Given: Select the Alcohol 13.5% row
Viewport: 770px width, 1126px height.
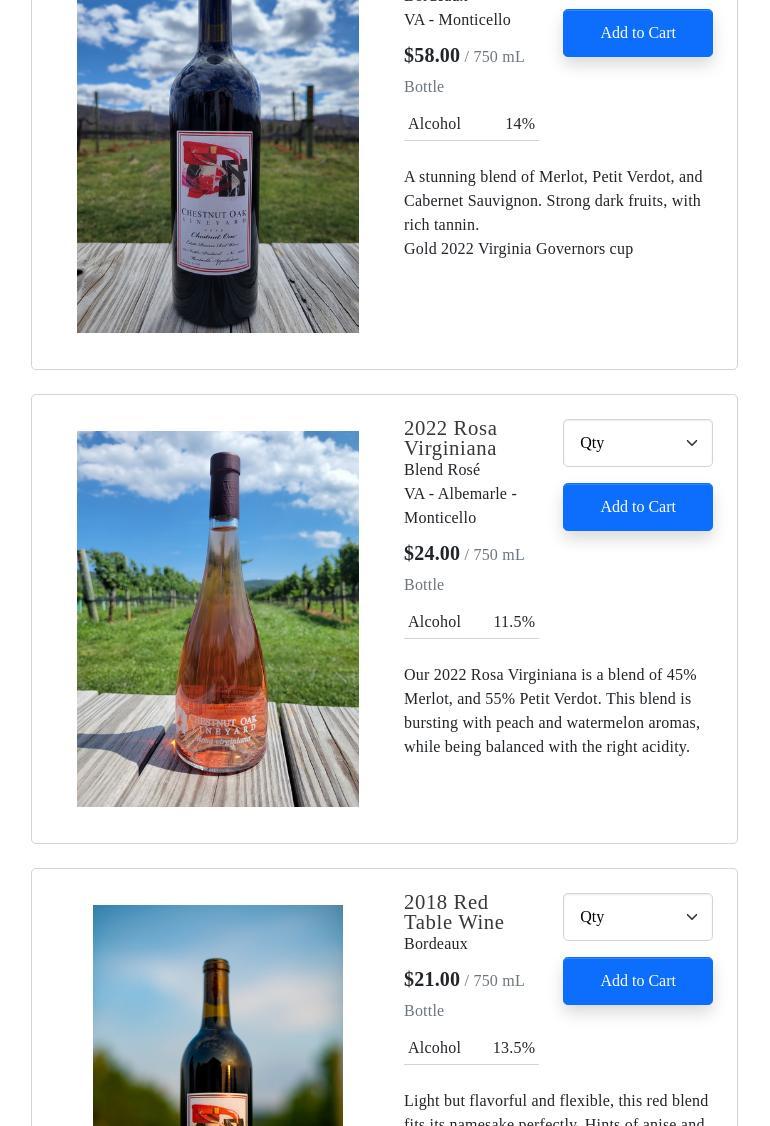Looking at the screenshot, I should (x=471, y=1048).
